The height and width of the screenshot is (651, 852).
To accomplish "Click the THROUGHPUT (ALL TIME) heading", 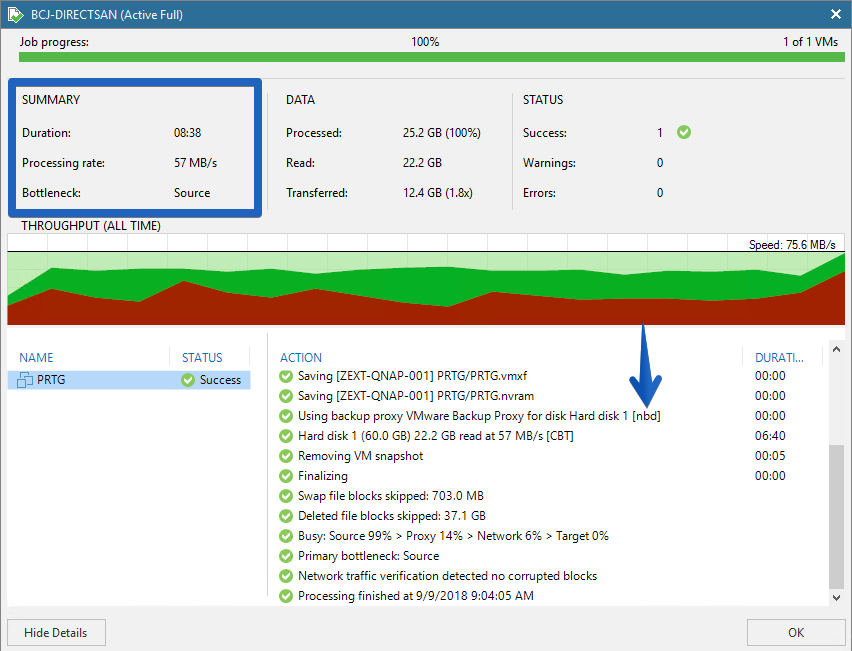I will pos(91,226).
